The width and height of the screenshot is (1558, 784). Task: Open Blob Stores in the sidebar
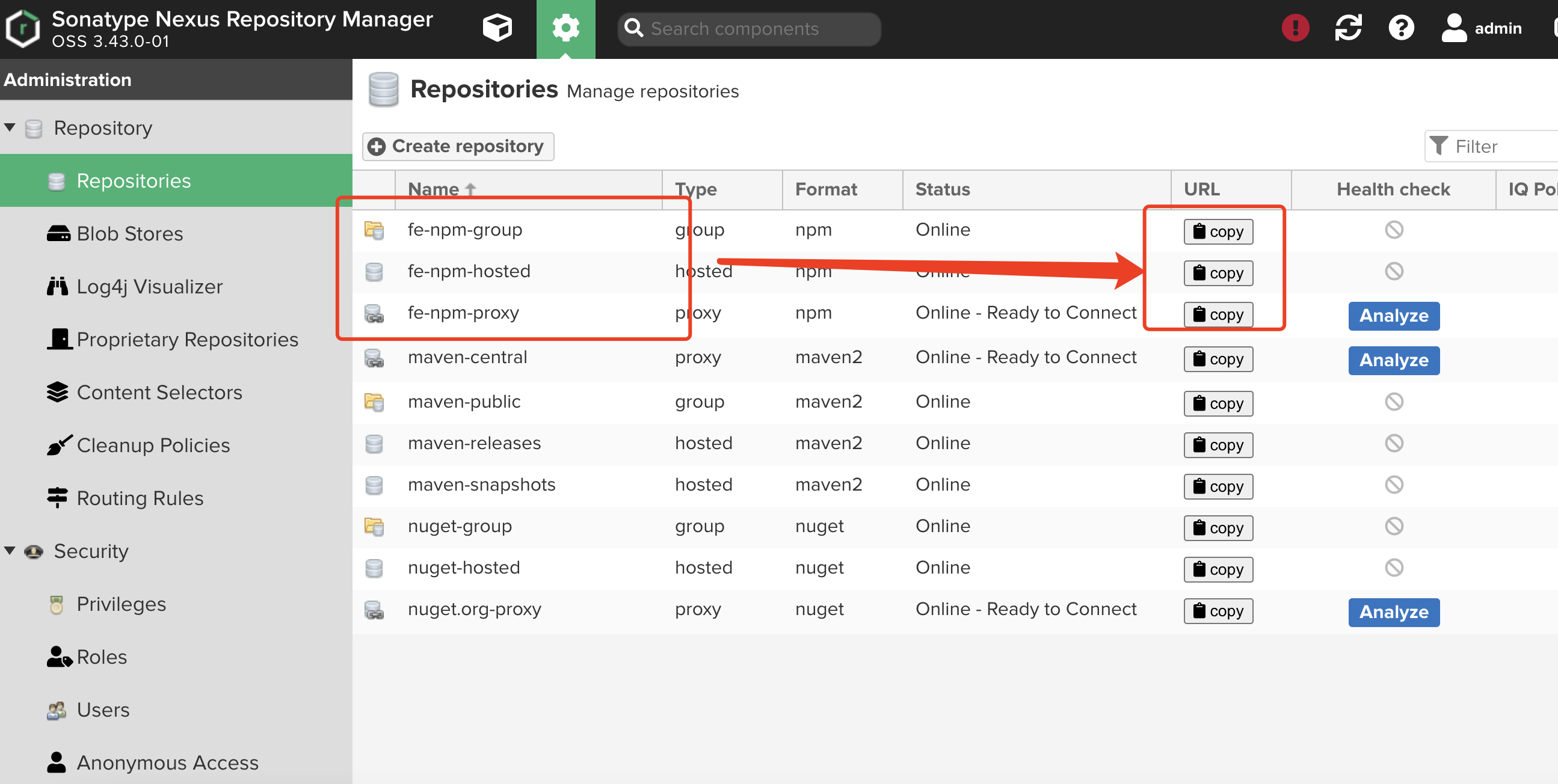[x=176, y=233]
